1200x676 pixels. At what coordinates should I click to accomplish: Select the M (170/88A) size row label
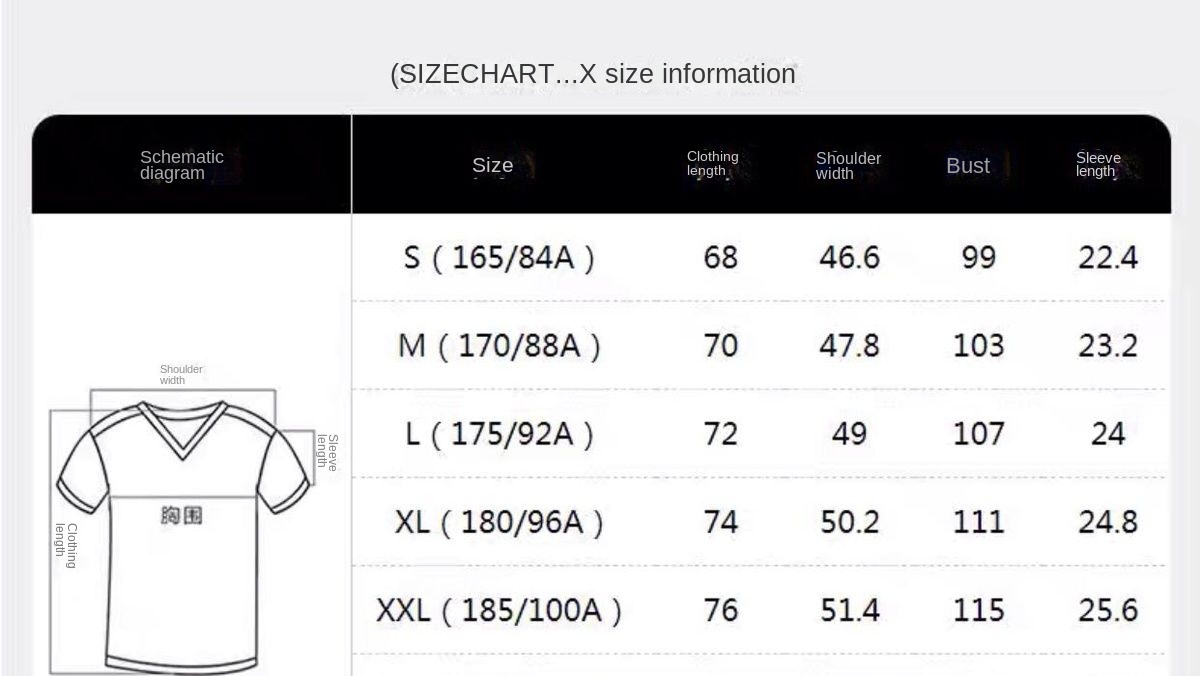499,346
